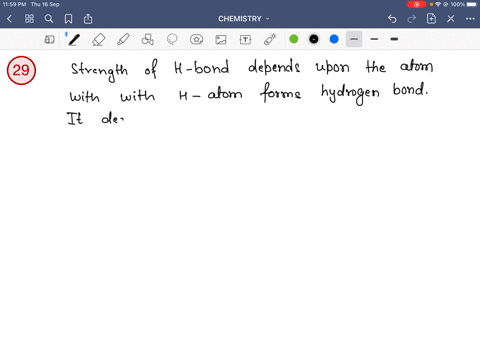Open the Elements sticker tool
This screenshot has height=360, width=480.
tap(196, 40)
